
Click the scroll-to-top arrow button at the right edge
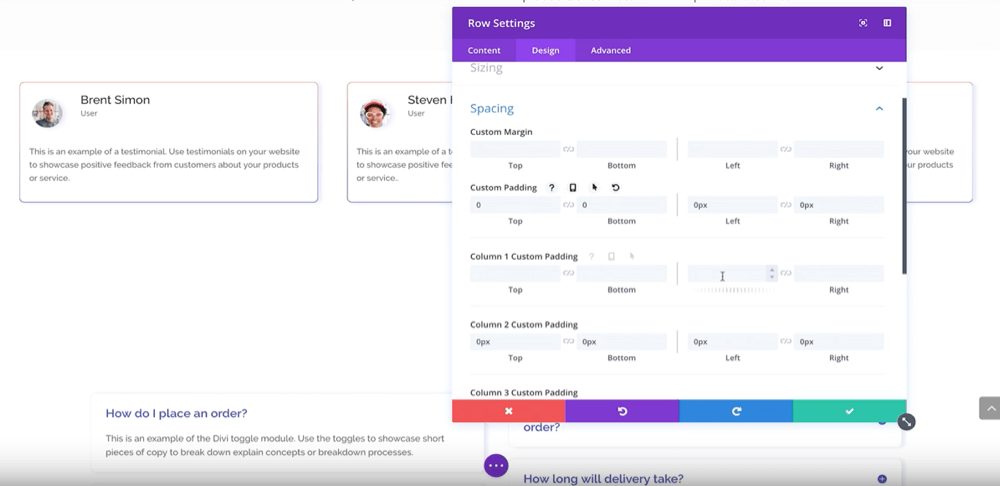coord(989,408)
